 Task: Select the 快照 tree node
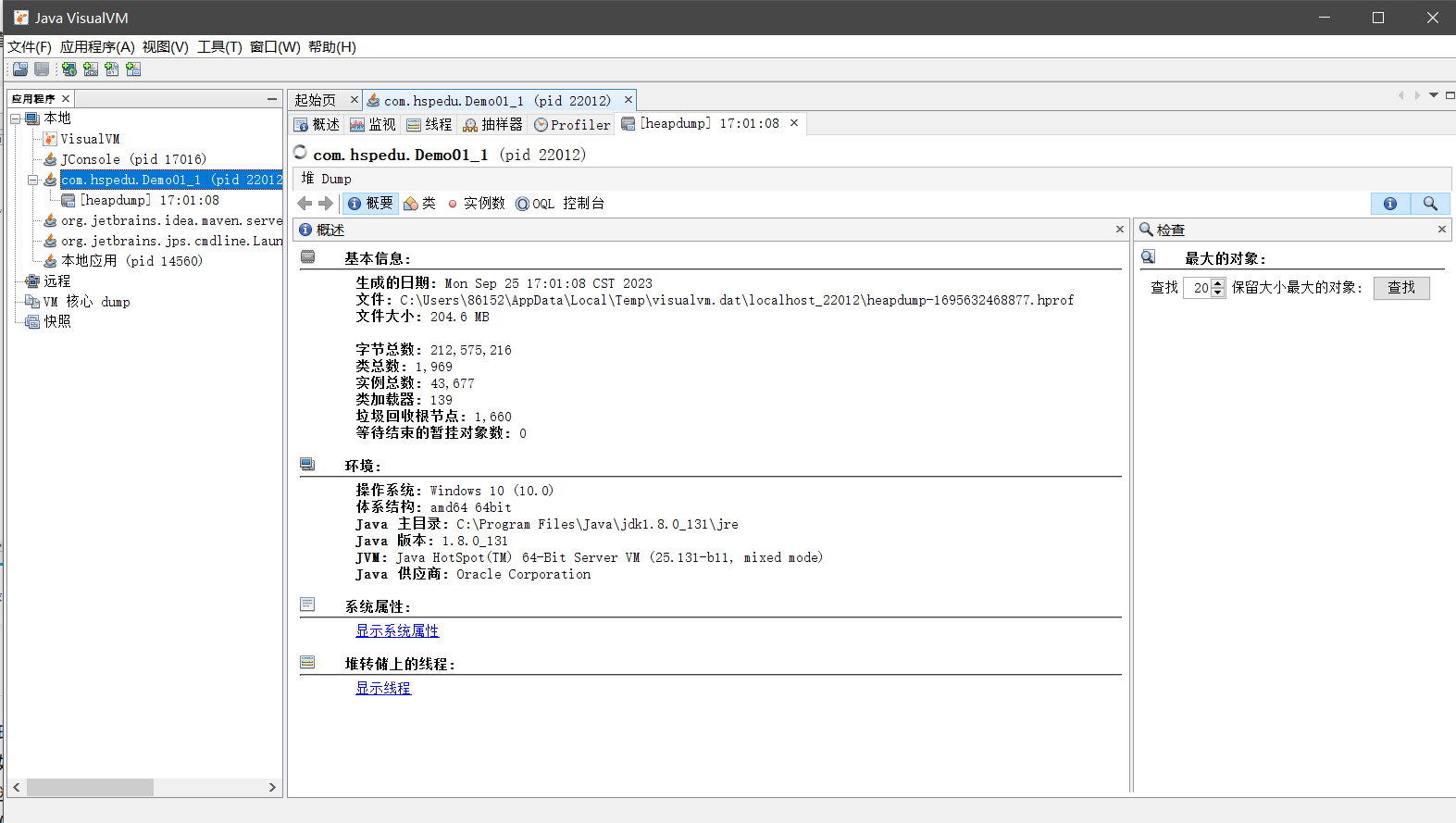pyautogui.click(x=56, y=321)
